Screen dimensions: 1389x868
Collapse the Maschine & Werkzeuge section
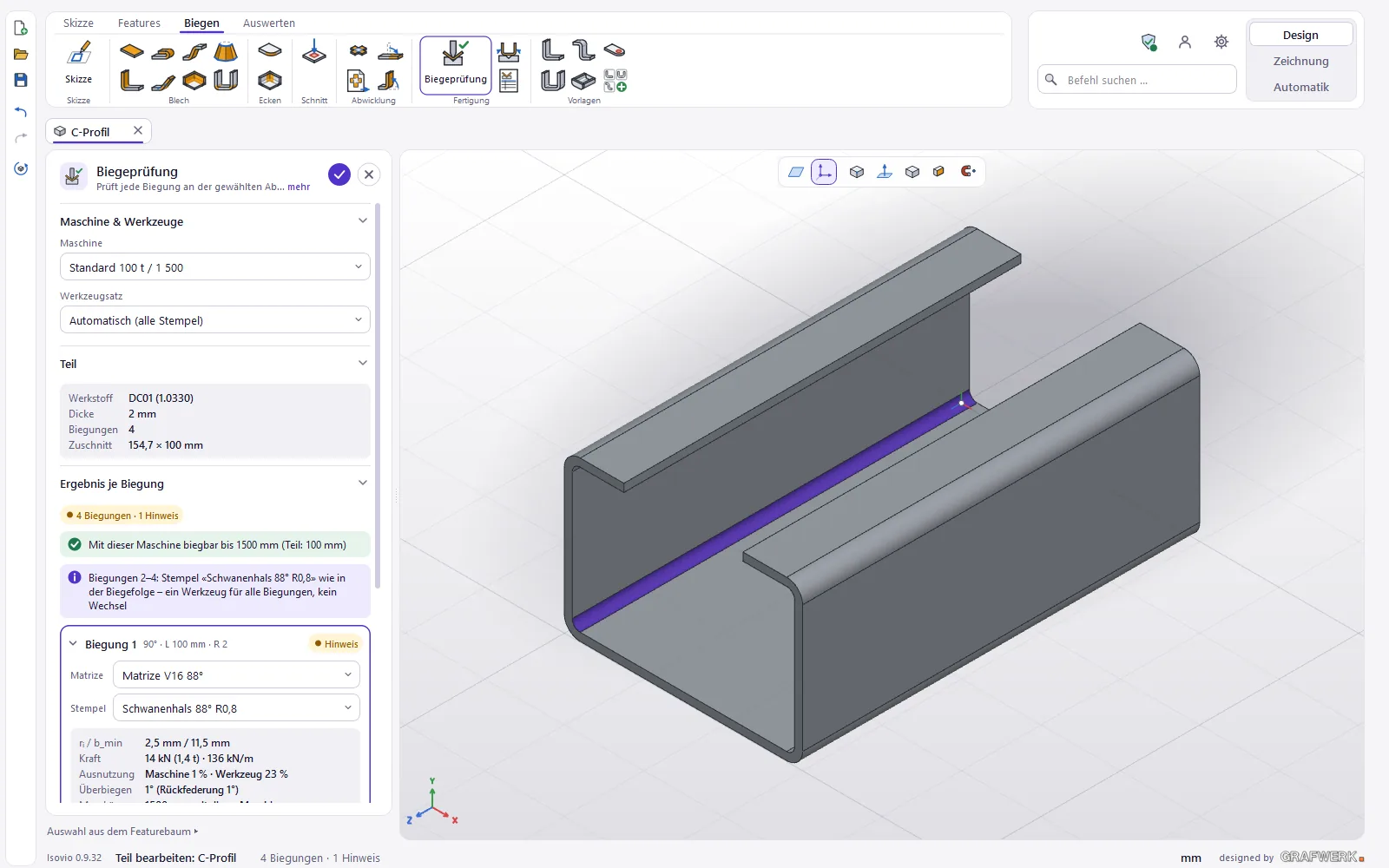click(x=363, y=221)
